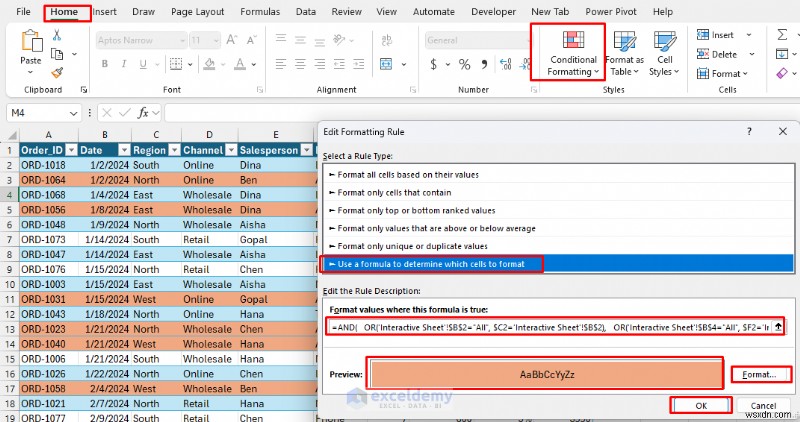Screen dimensions: 800x422
Task: Activate the Format Painter brush
Action: (57, 73)
